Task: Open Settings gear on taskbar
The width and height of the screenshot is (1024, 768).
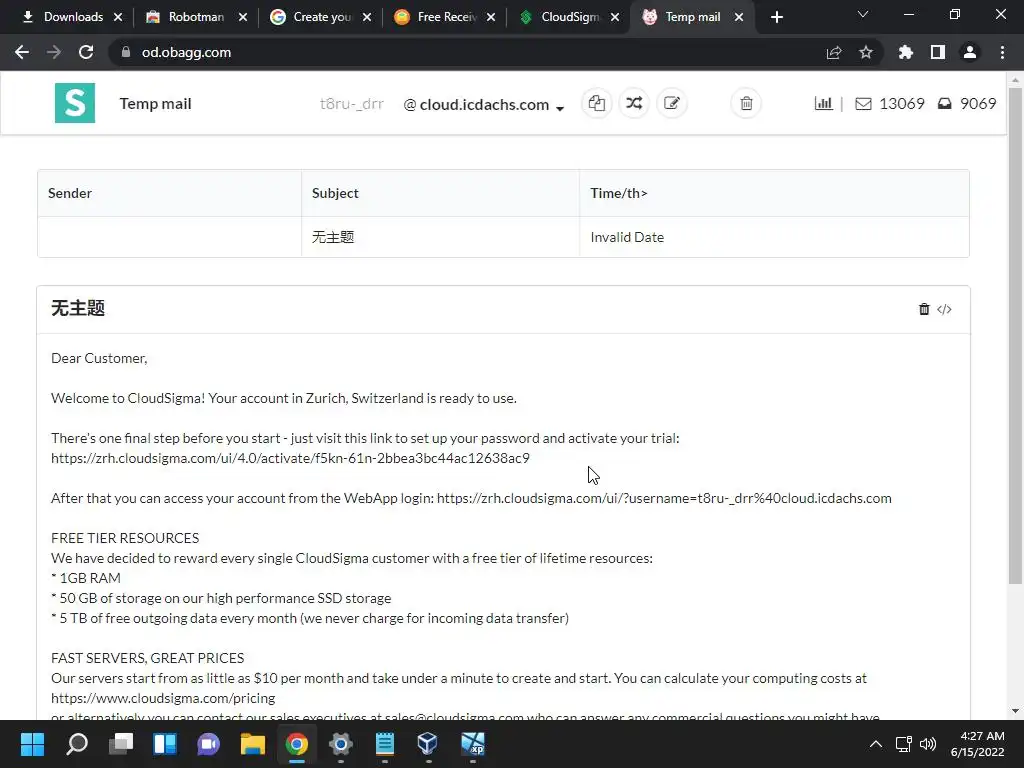Action: [x=340, y=744]
